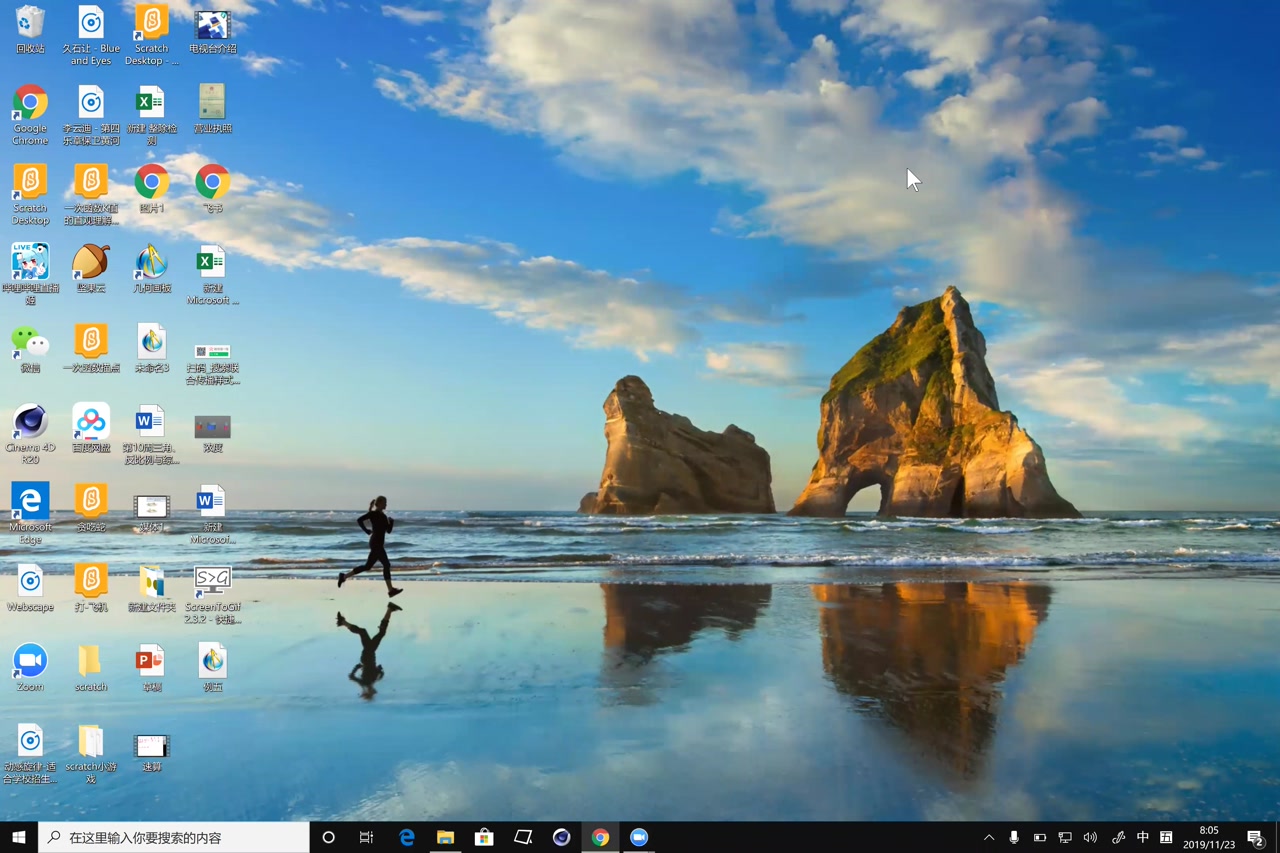This screenshot has width=1280, height=853.
Task: Select the 未命名3 sketchpad file
Action: tap(152, 349)
